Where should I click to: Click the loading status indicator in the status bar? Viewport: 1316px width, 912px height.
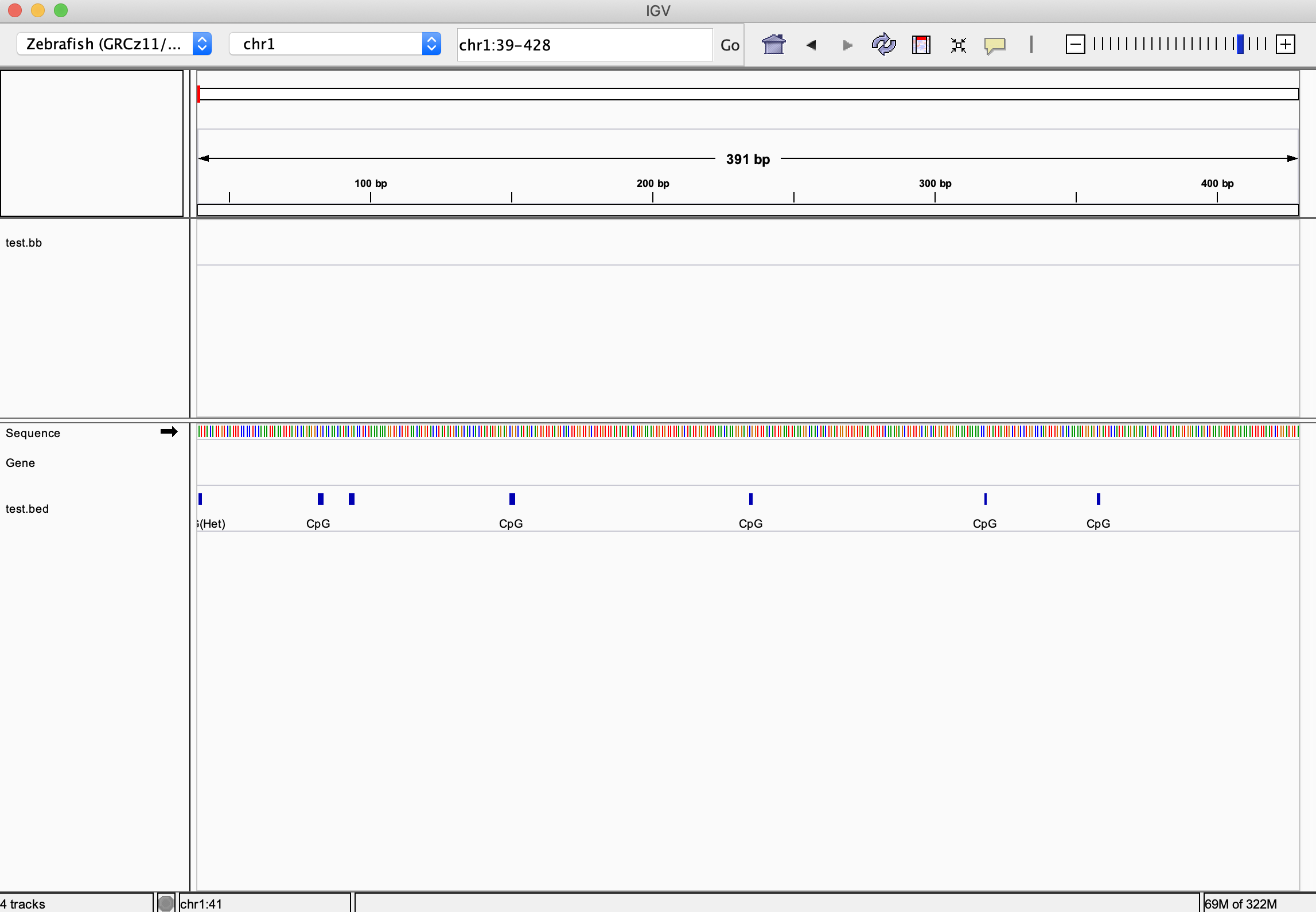pos(165,902)
